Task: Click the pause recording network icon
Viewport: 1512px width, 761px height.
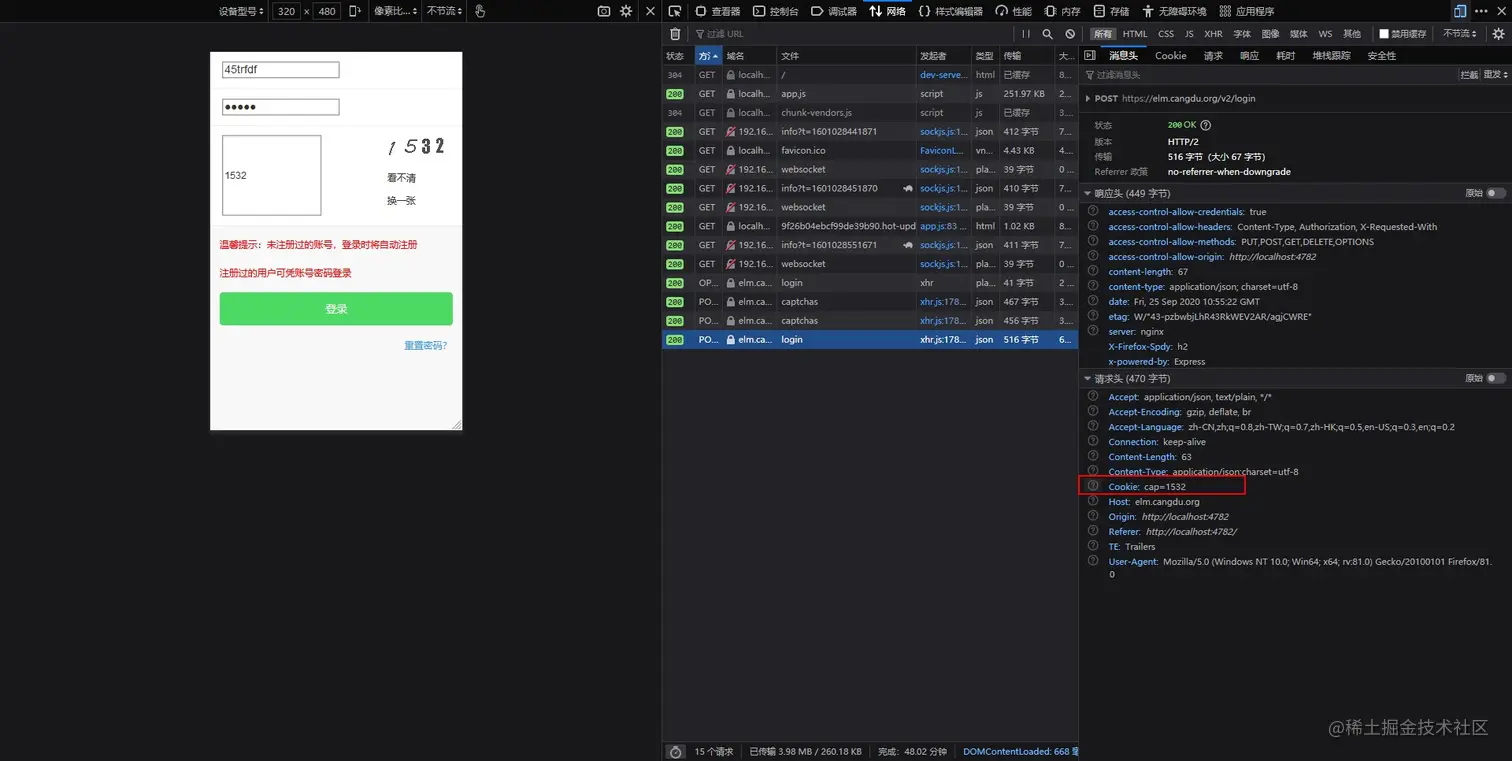Action: point(1025,34)
